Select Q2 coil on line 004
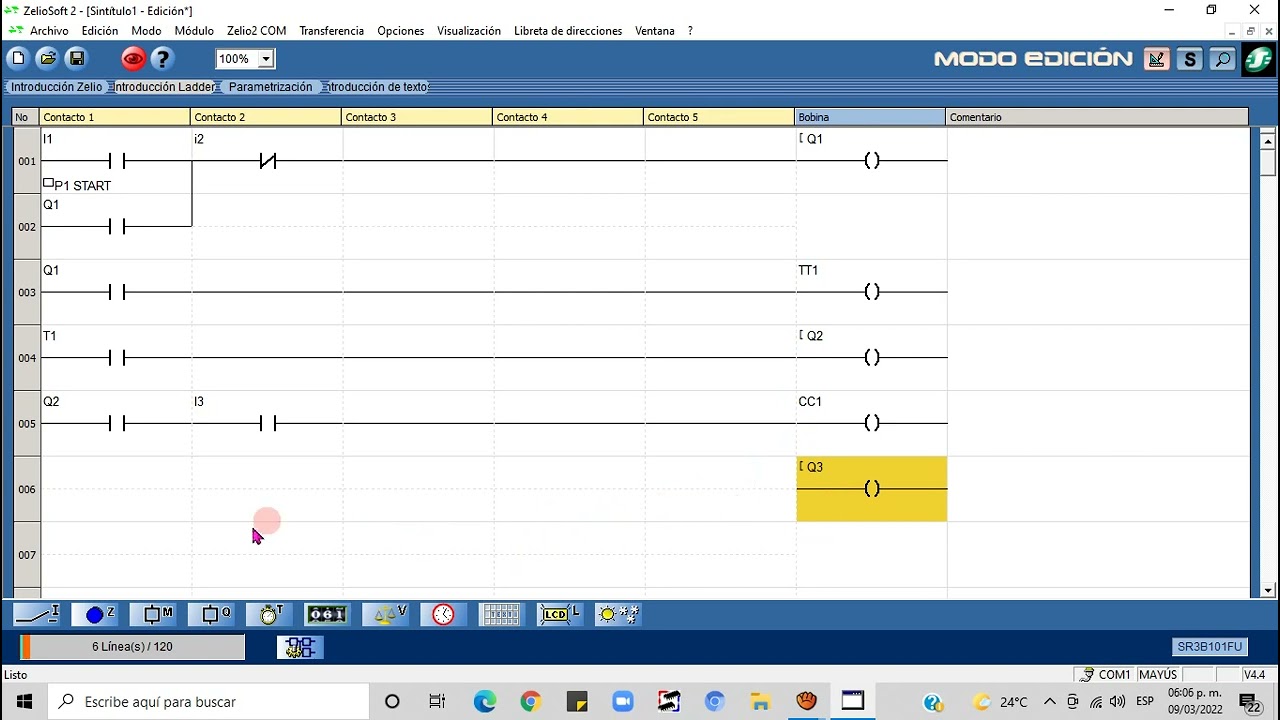Screen dimensions: 1280x720 coord(872,358)
